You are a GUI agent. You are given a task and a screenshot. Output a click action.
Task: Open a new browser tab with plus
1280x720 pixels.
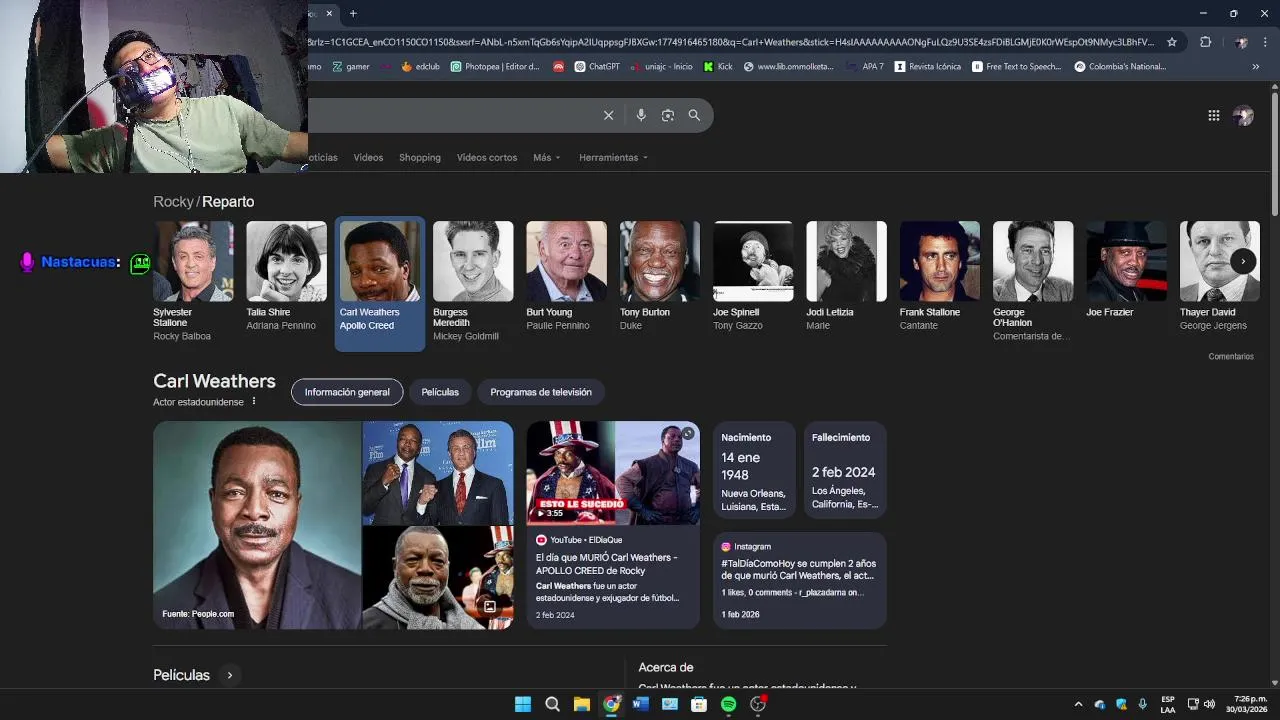[x=353, y=13]
